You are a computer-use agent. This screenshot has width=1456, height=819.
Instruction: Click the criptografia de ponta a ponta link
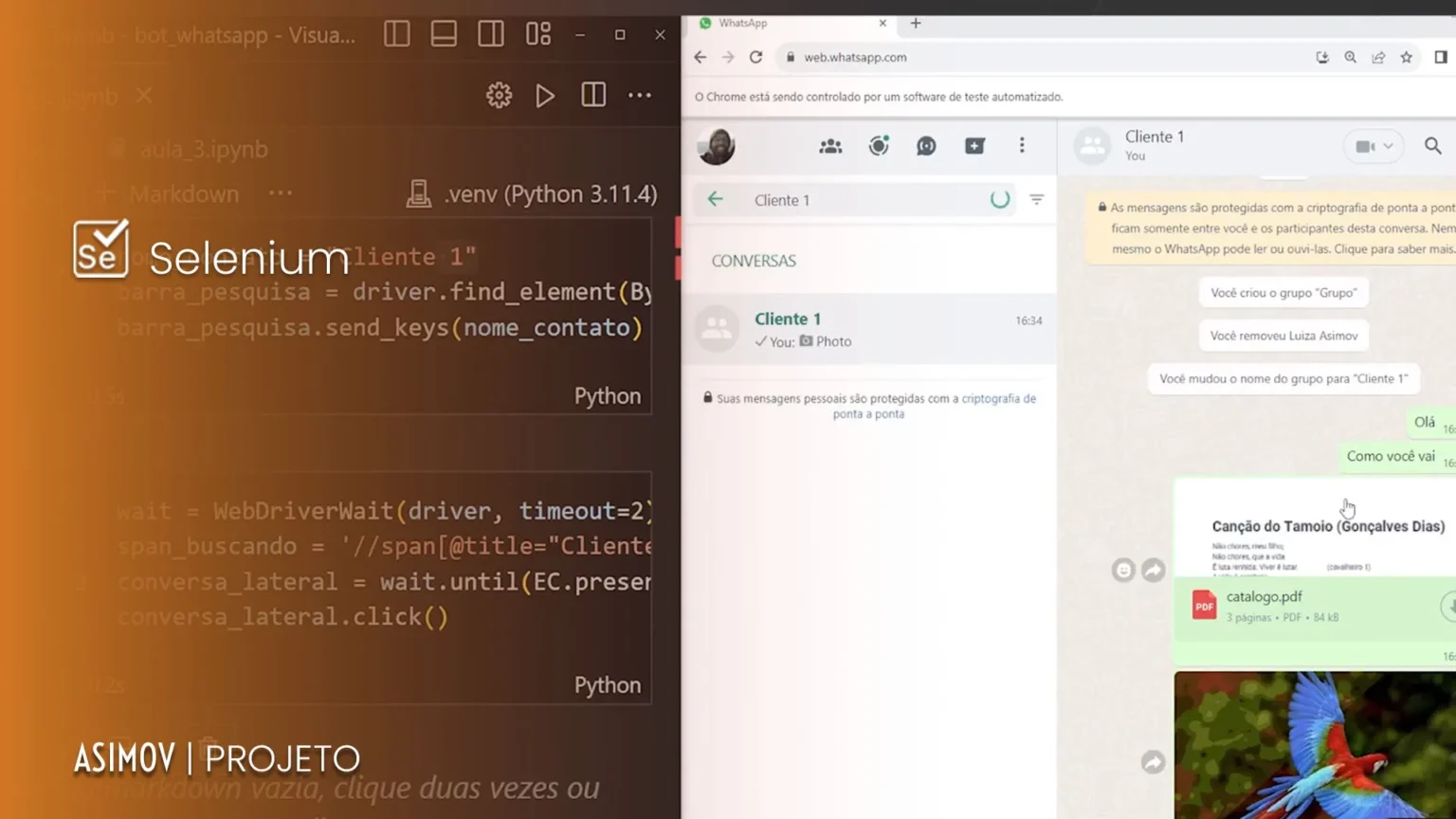click(x=998, y=399)
